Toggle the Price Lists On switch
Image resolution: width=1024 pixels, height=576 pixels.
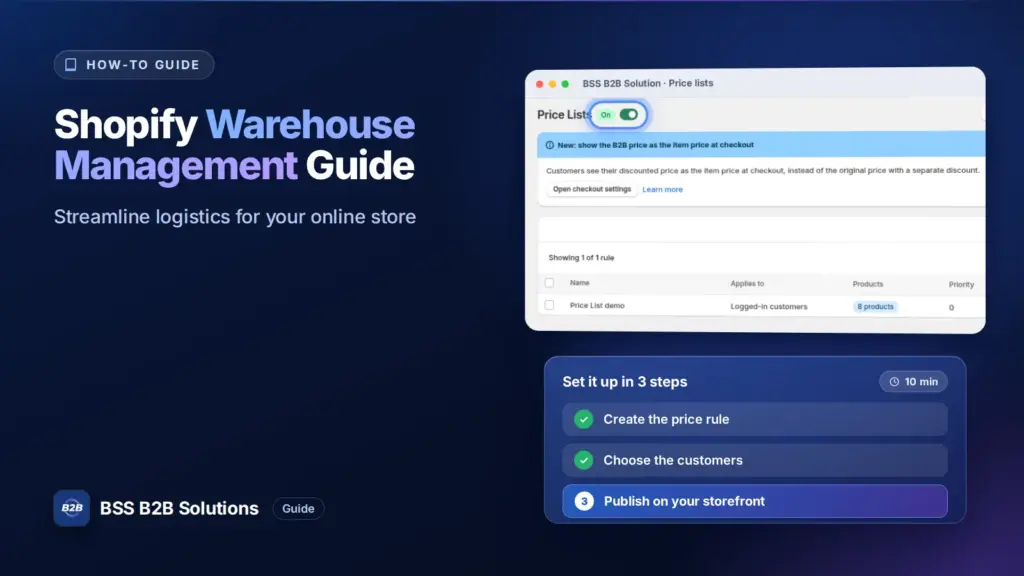(x=628, y=115)
